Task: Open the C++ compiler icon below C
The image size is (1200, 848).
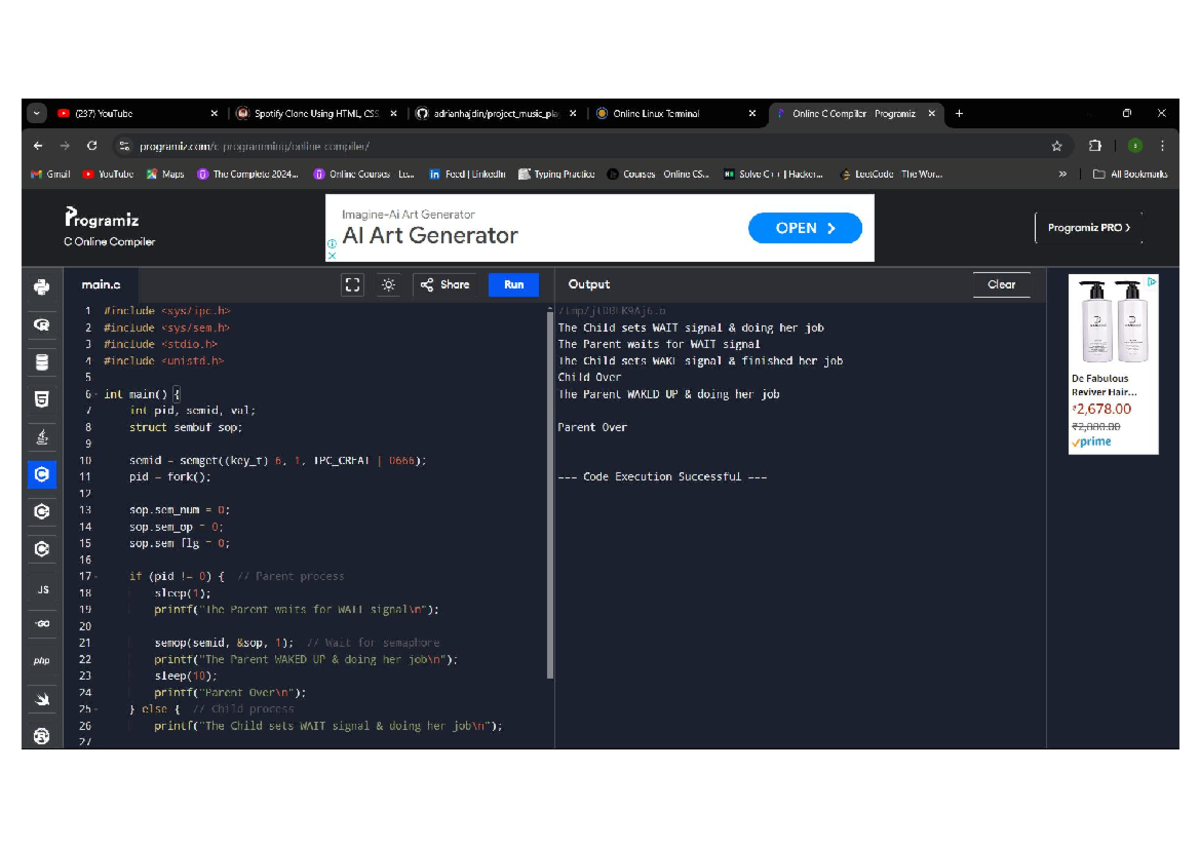Action: coord(41,512)
